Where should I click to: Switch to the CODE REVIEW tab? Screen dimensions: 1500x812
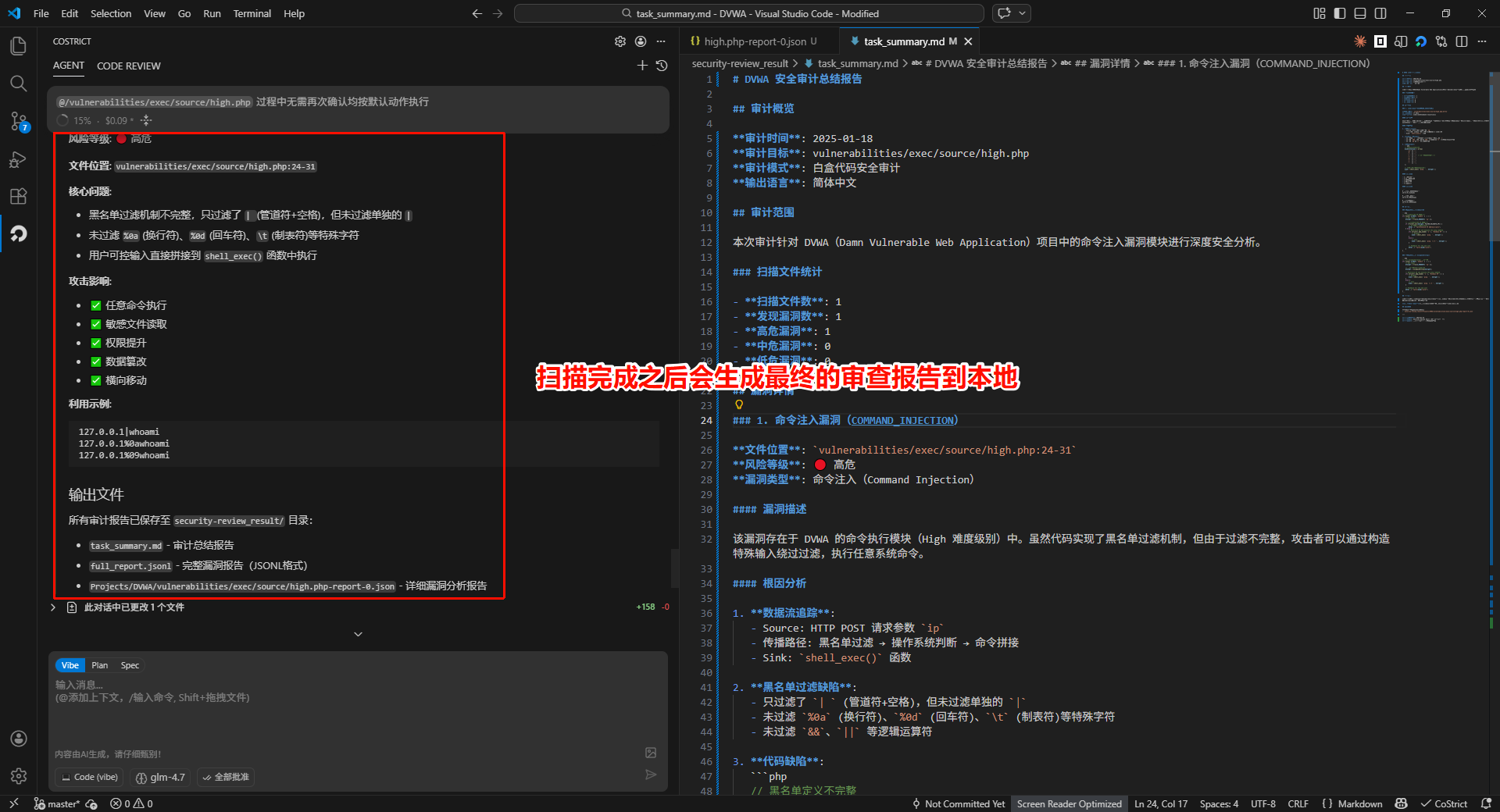[128, 66]
